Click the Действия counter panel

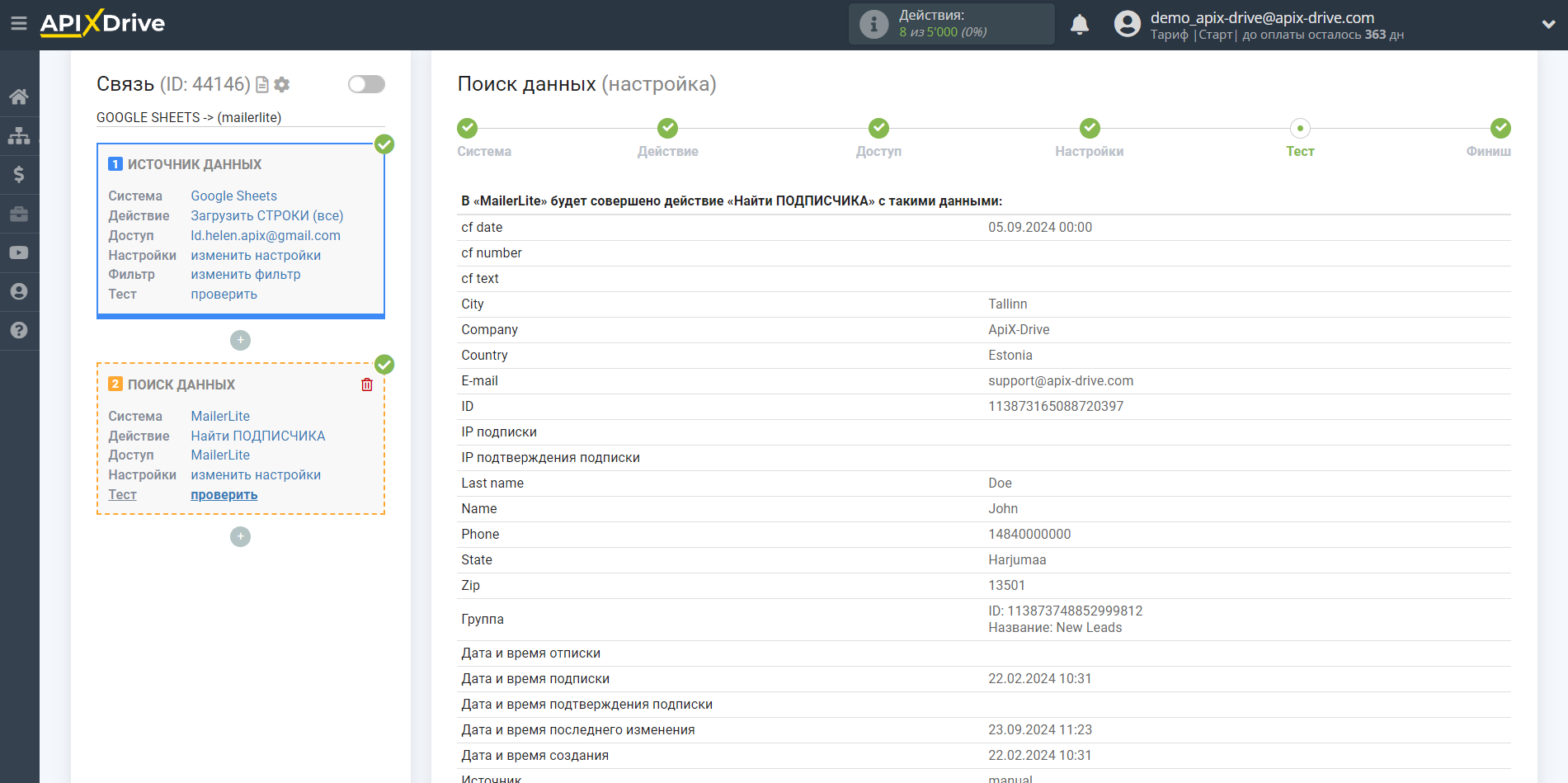click(952, 24)
